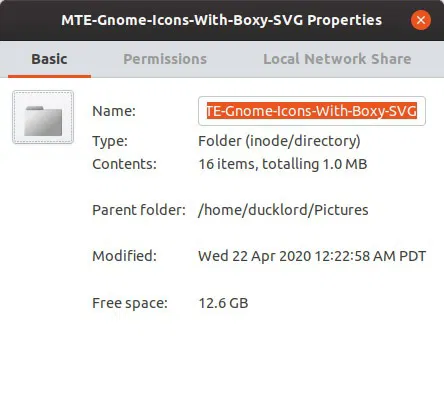Open the Local Network Share tab
Viewport: 444px width, 416px height.
click(x=337, y=59)
